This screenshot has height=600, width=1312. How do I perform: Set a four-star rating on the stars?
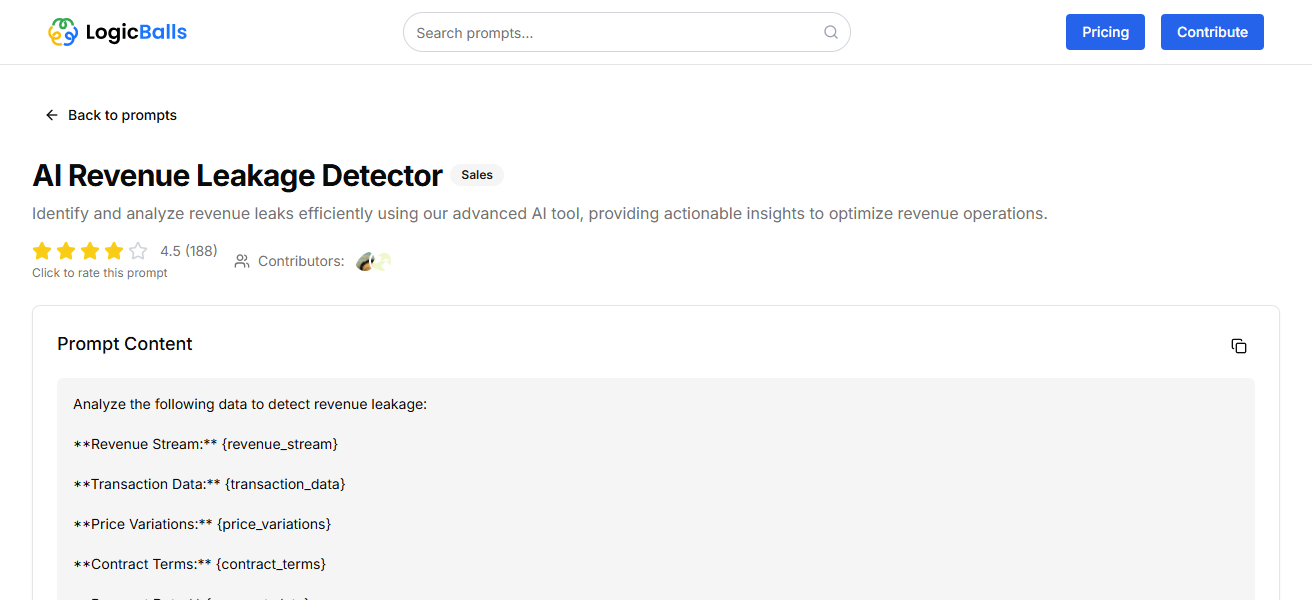(x=114, y=251)
